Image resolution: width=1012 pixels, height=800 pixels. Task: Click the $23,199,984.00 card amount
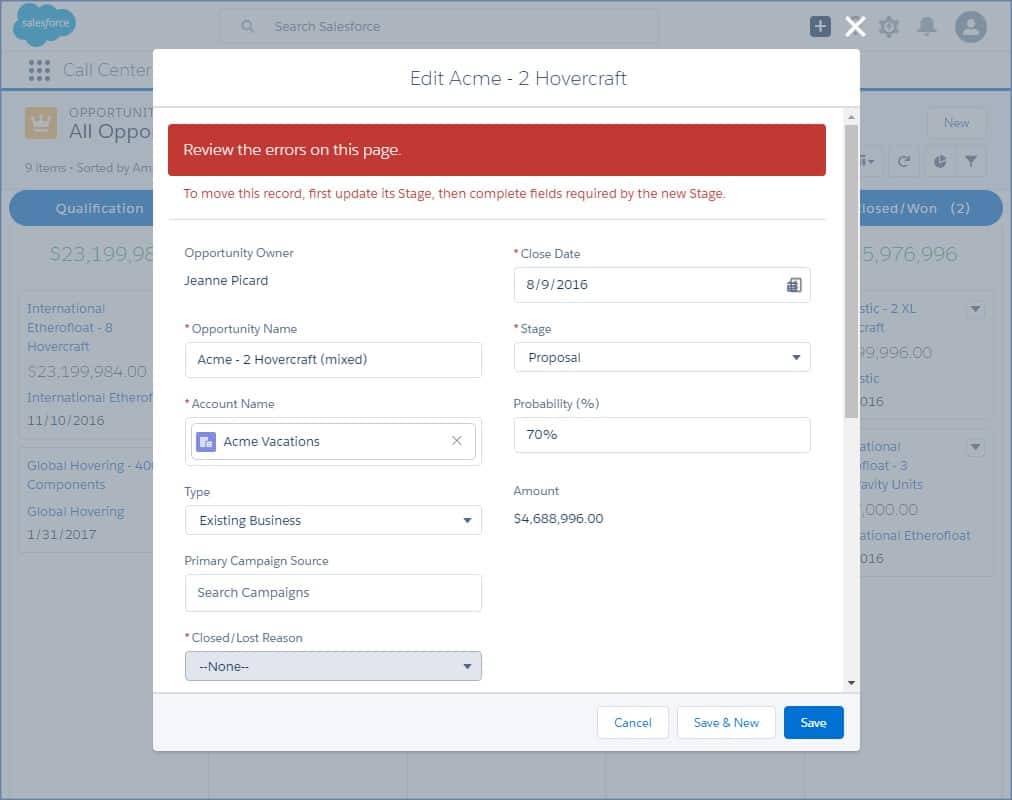pyautogui.click(x=87, y=372)
